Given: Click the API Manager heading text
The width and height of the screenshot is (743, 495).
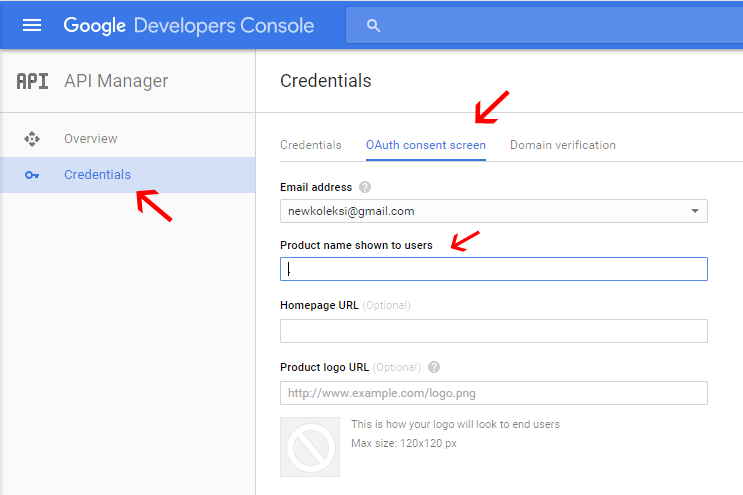Looking at the screenshot, I should coord(116,81).
